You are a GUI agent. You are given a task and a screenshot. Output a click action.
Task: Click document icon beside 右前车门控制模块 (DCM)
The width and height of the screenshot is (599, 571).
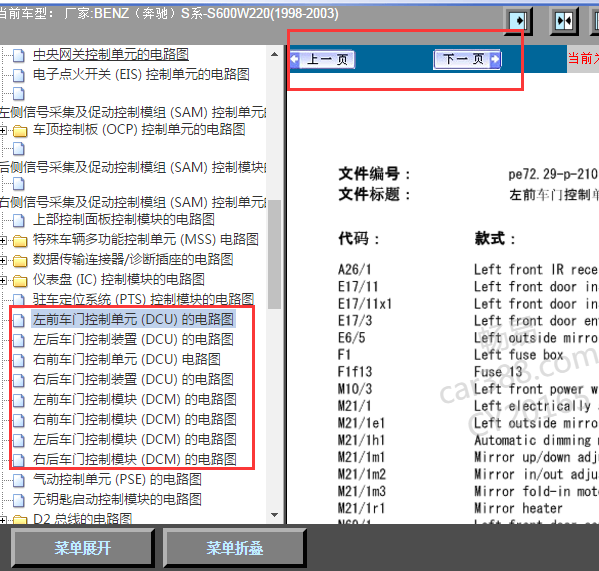tap(19, 420)
